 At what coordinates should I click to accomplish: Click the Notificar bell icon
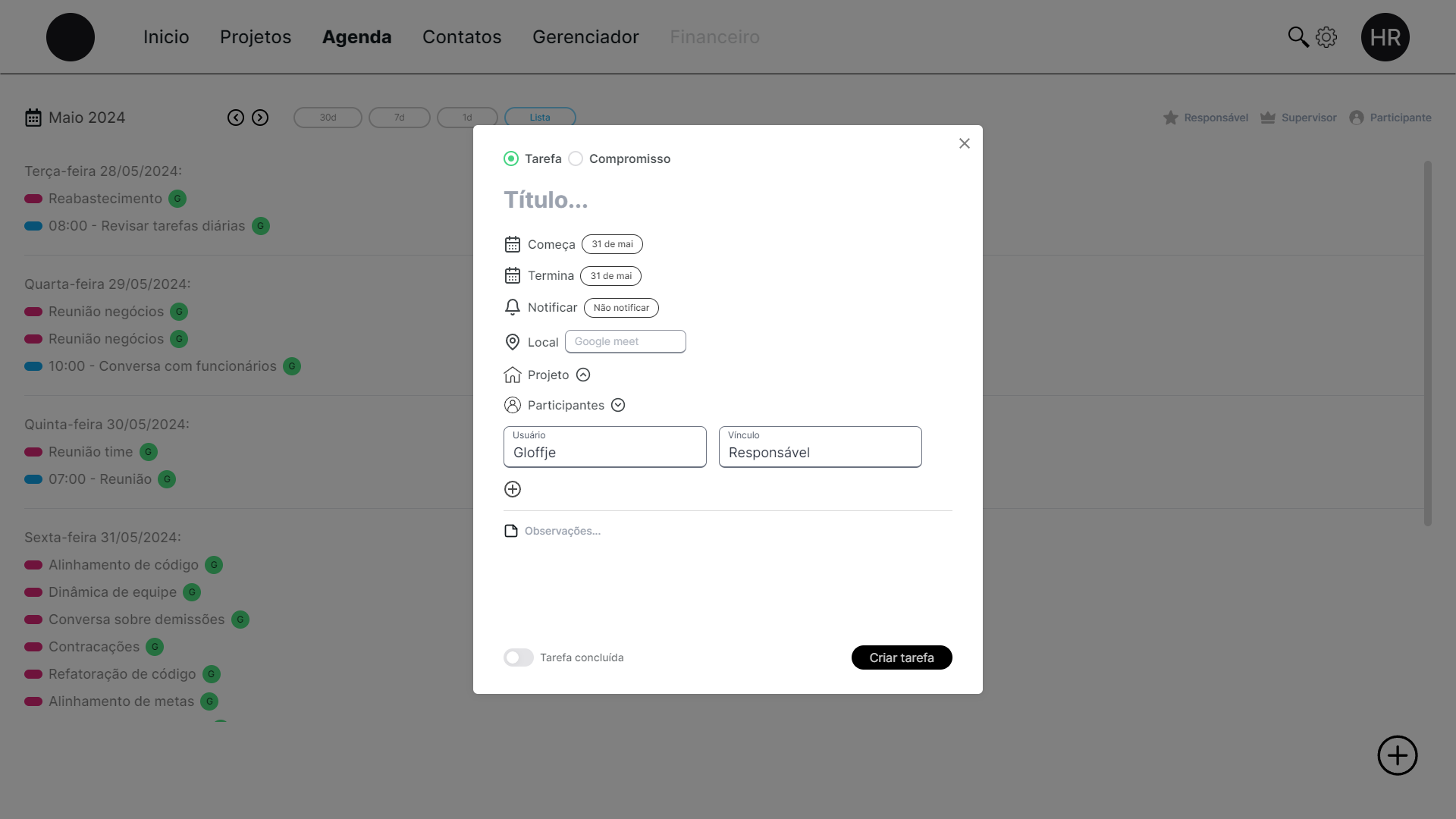(513, 307)
